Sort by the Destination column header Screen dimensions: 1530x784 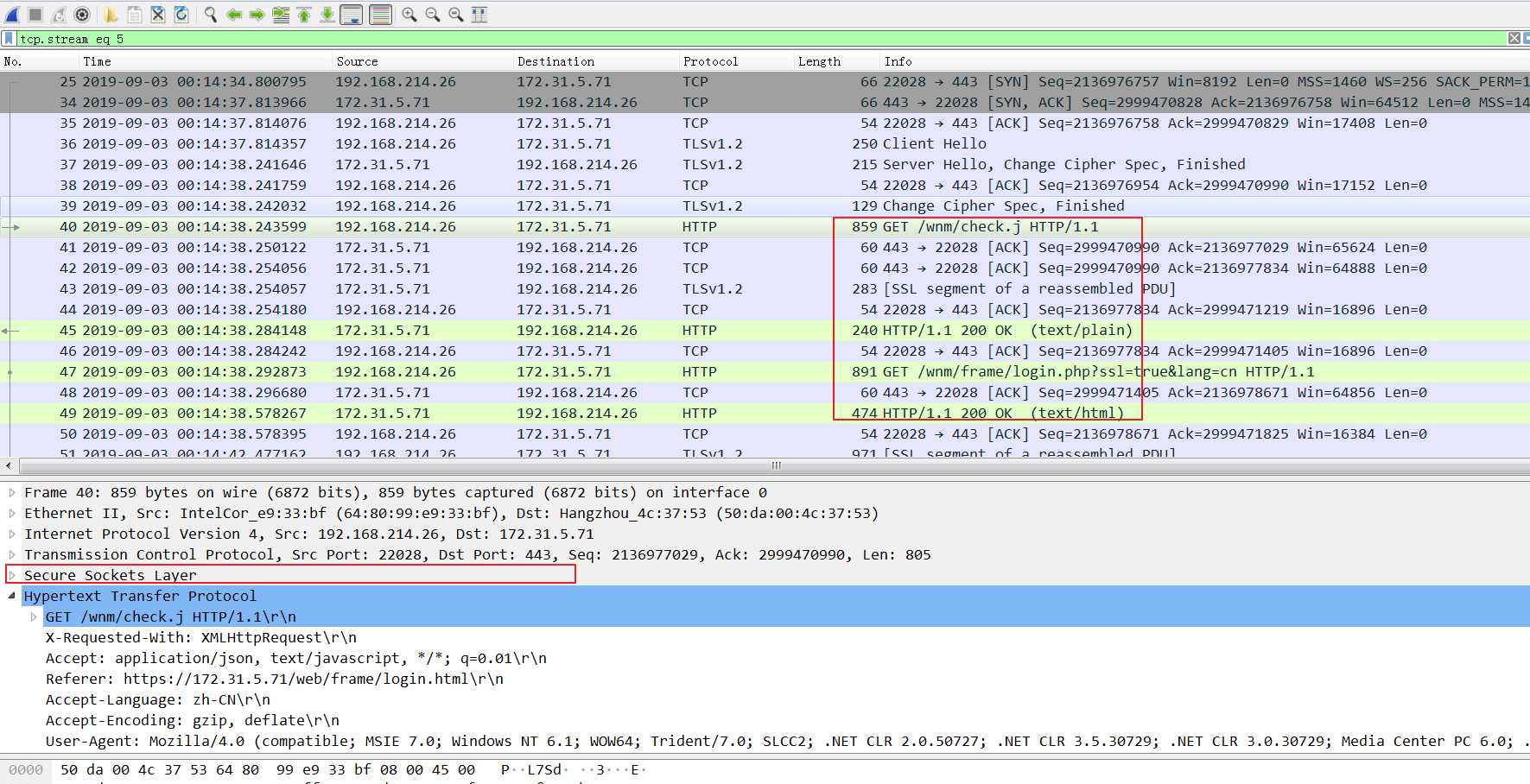[x=596, y=61]
